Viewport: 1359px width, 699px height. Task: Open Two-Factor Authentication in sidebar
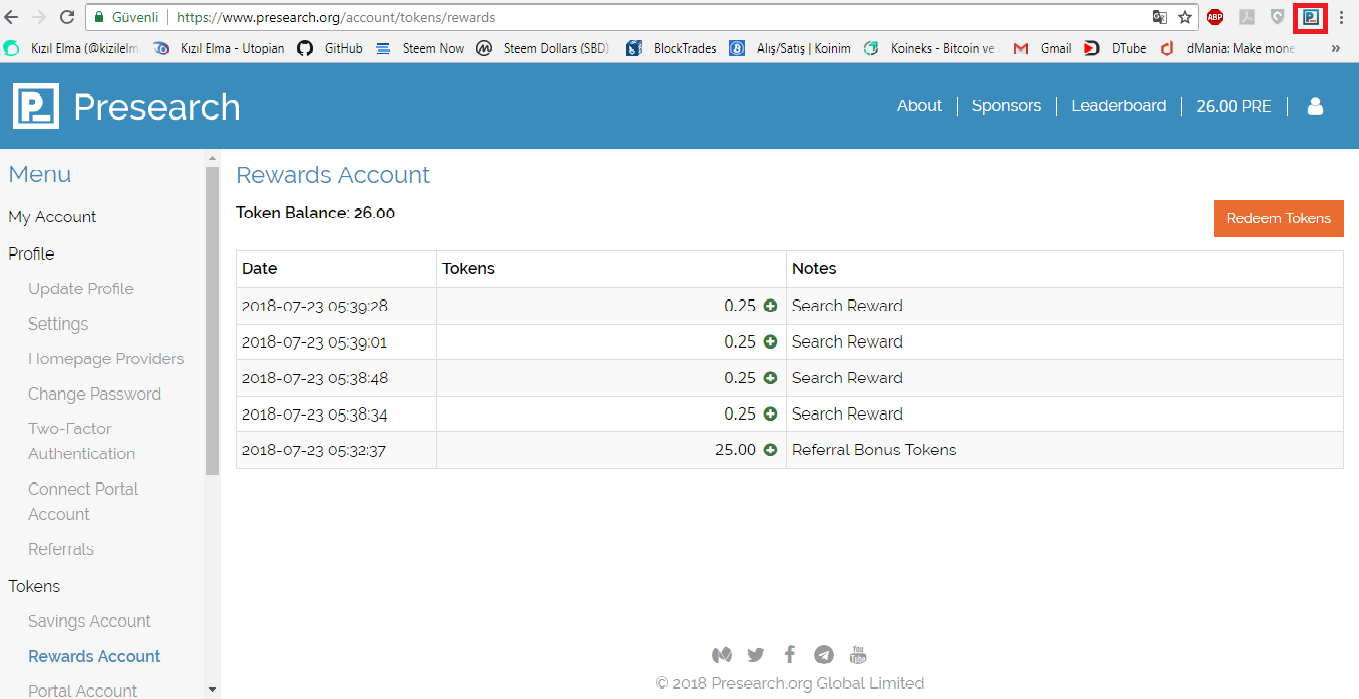[81, 441]
